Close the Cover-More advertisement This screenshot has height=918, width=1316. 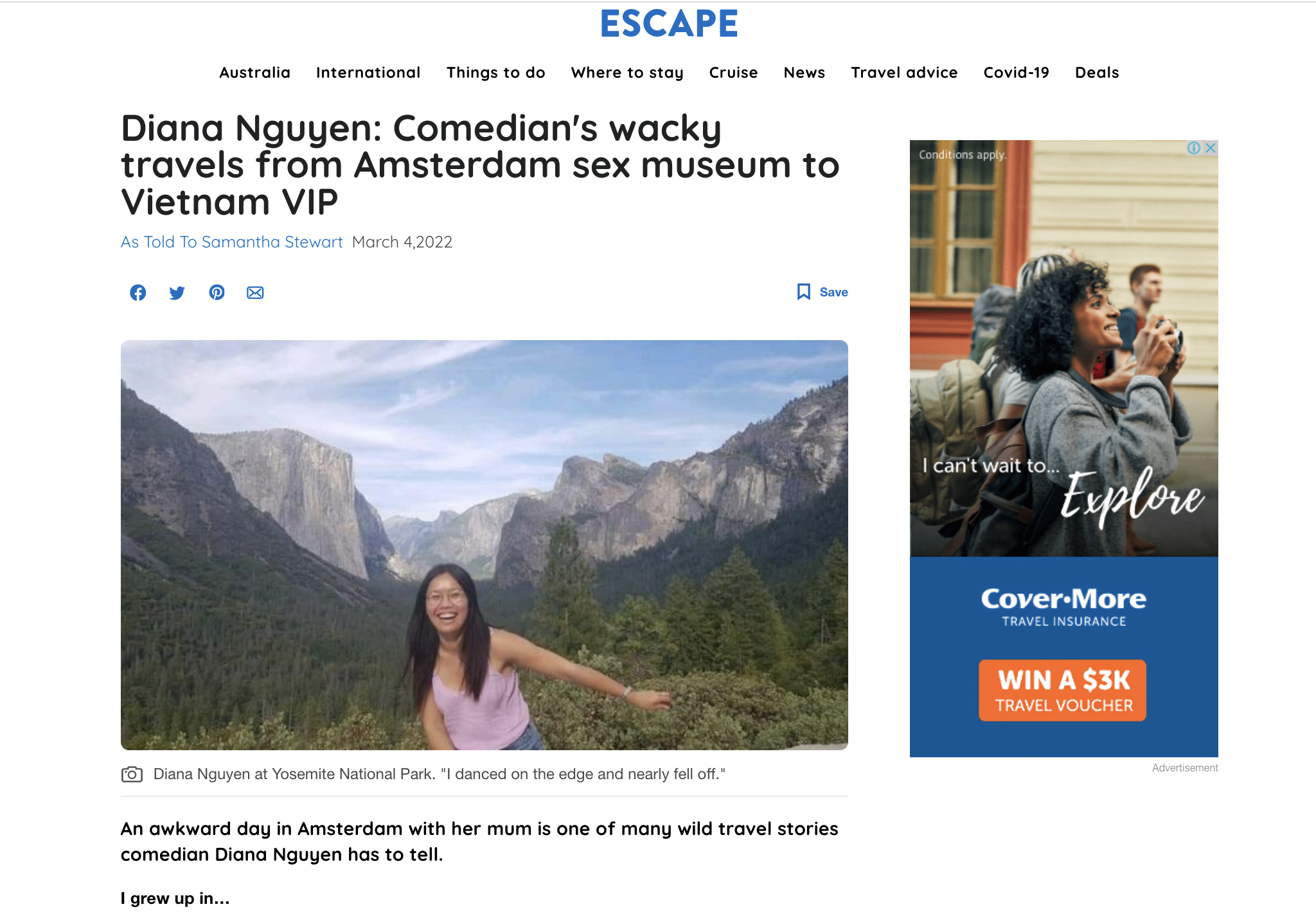1211,148
